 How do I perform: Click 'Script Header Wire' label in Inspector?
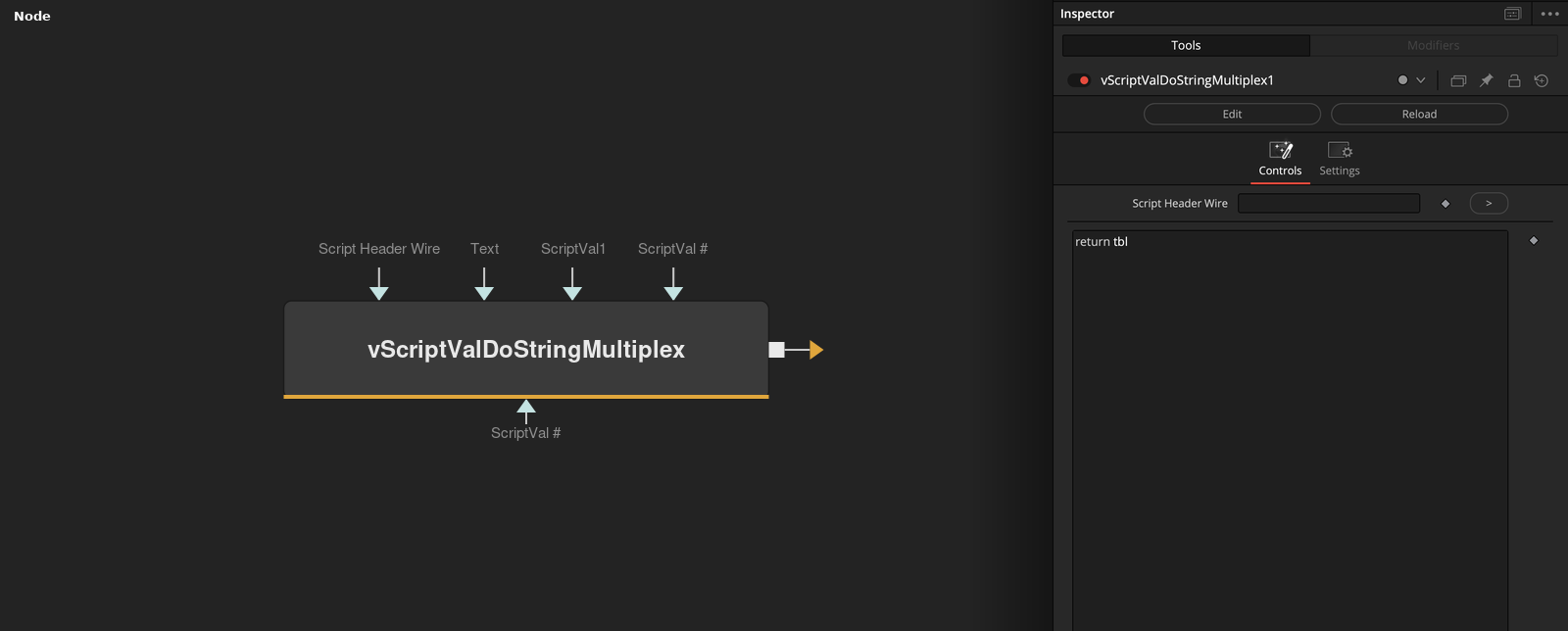[1180, 204]
